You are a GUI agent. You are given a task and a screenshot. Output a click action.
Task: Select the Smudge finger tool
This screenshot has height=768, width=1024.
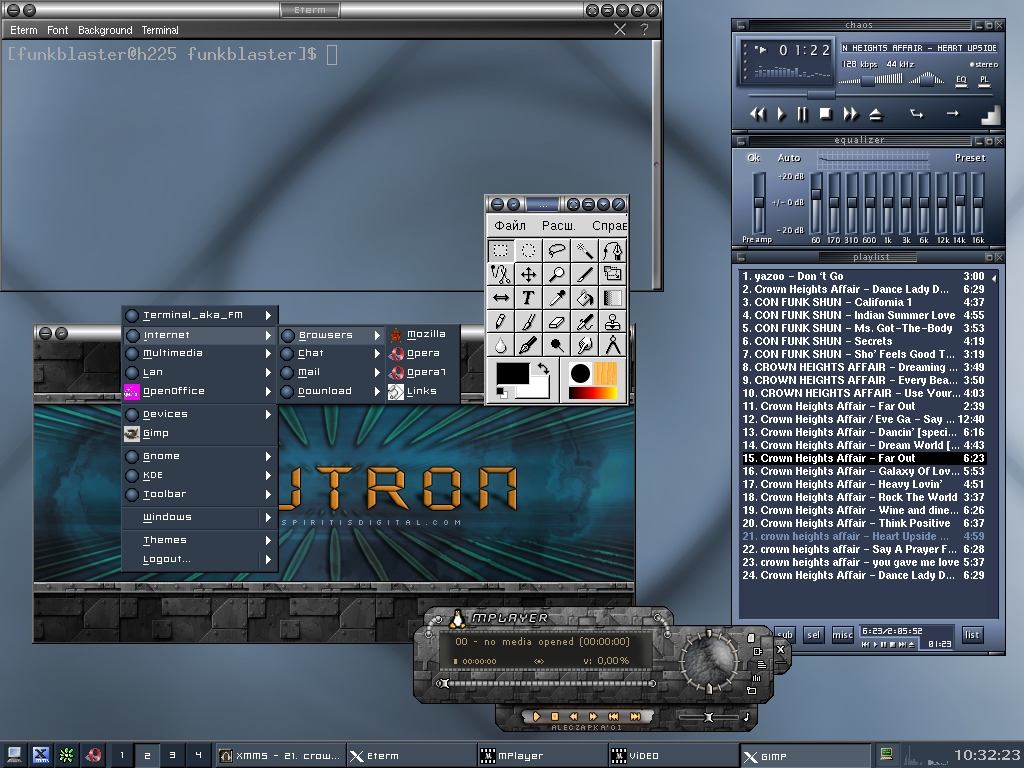(x=584, y=345)
